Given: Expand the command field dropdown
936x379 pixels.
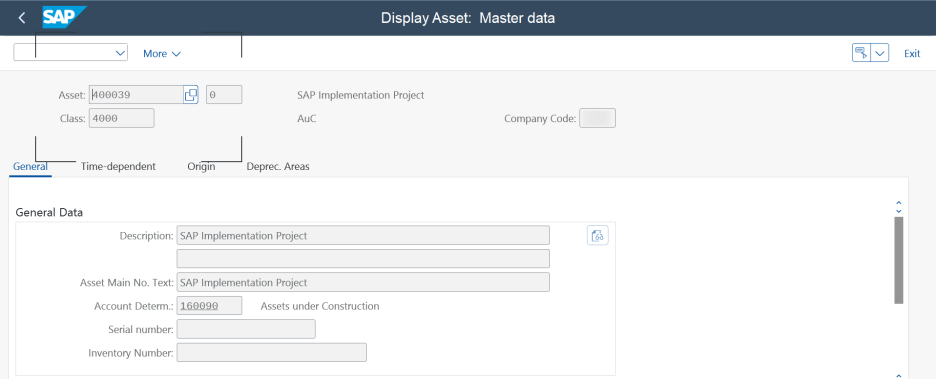Looking at the screenshot, I should (x=119, y=53).
